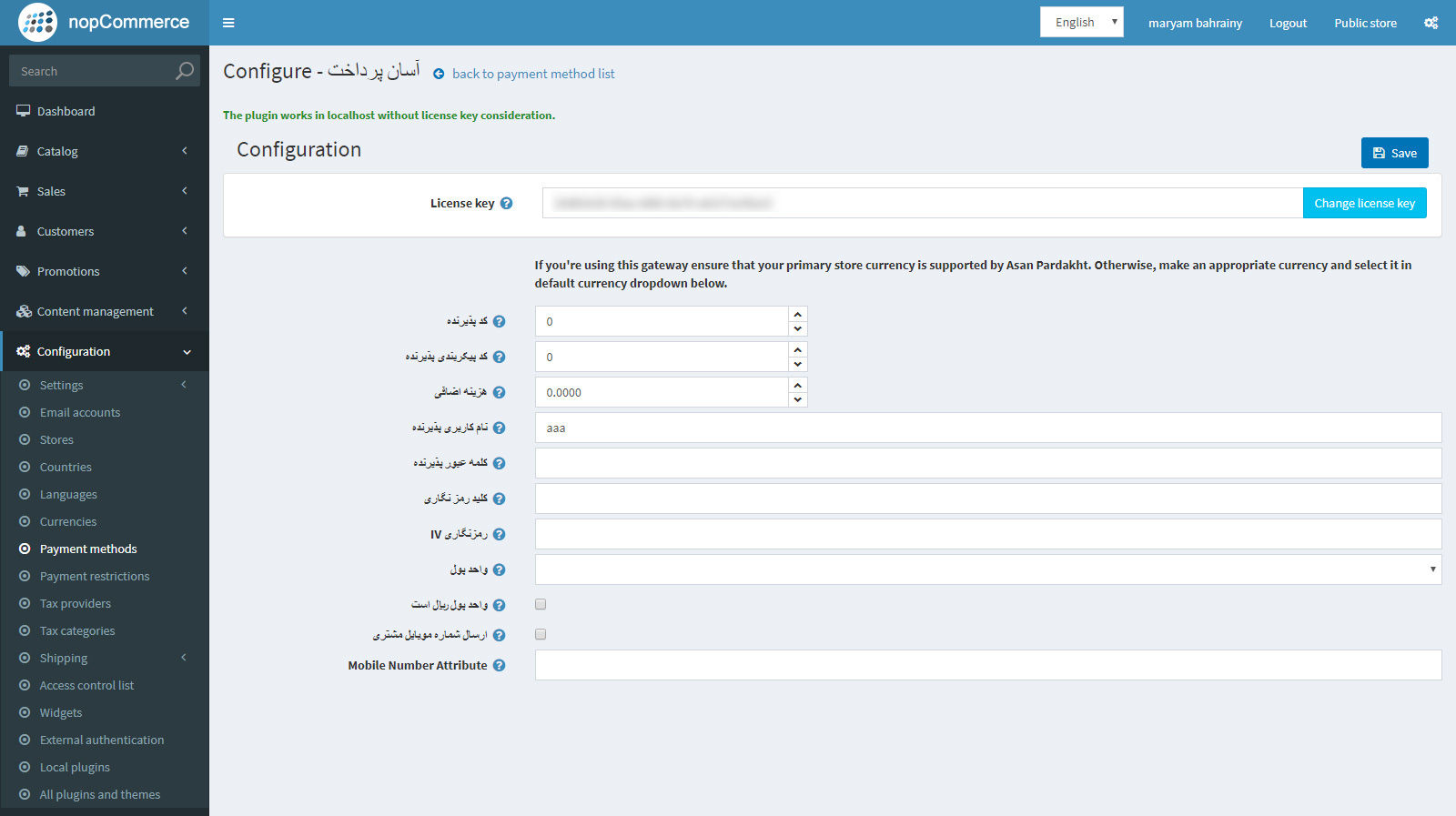Click the help icon beside کد پیکربندی پذیرنده
The height and width of the screenshot is (816, 1456).
(x=499, y=357)
